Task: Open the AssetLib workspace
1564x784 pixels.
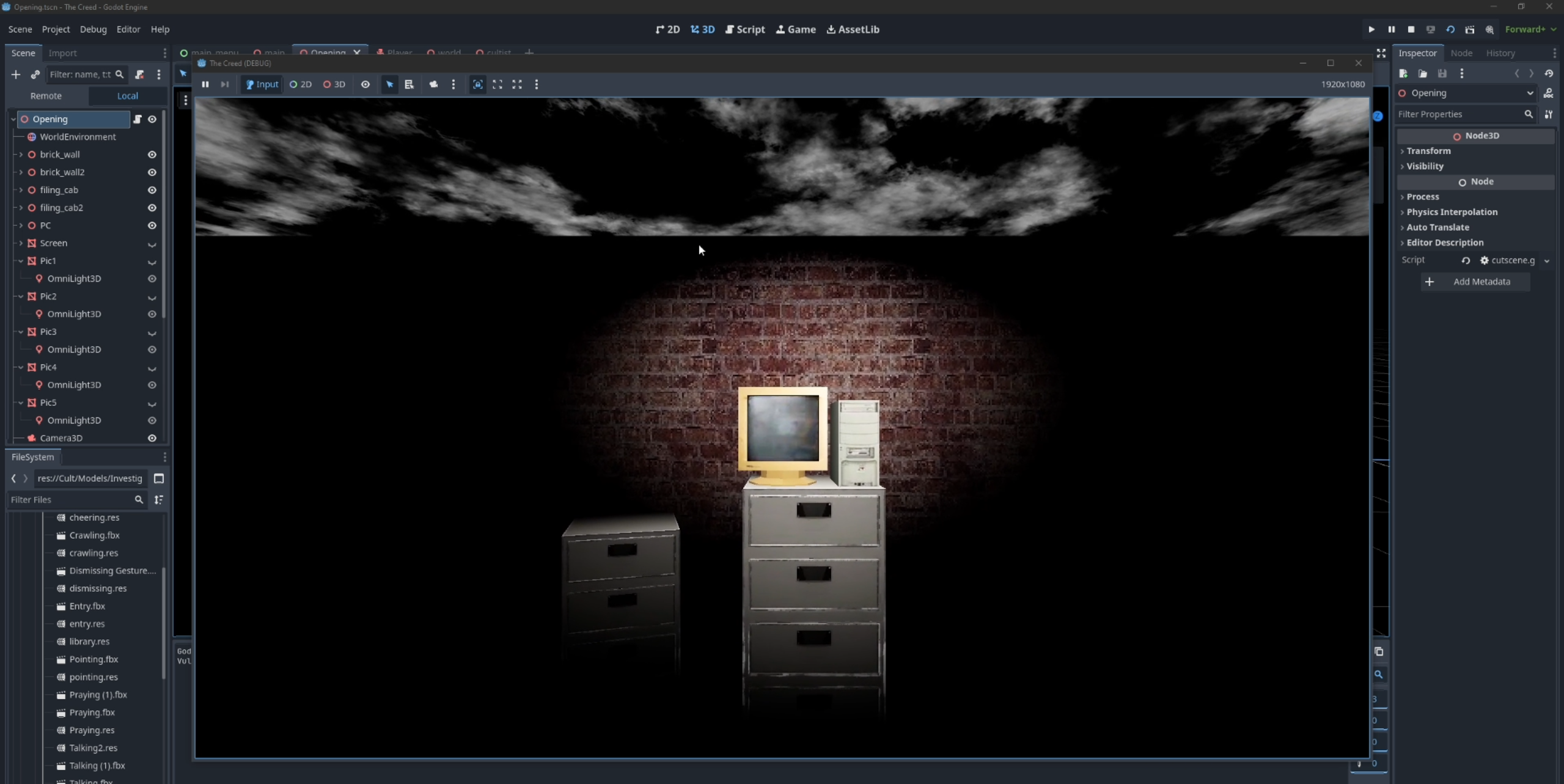Action: pos(853,29)
